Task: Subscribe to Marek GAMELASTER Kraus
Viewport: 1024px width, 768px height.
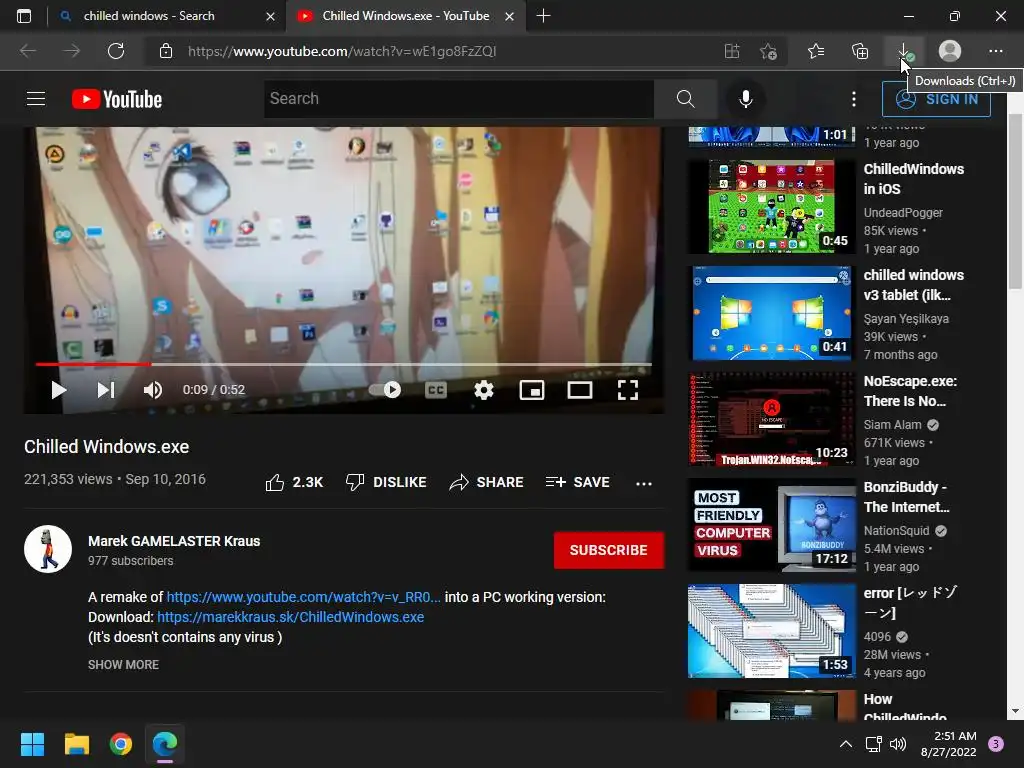Action: pyautogui.click(x=609, y=550)
